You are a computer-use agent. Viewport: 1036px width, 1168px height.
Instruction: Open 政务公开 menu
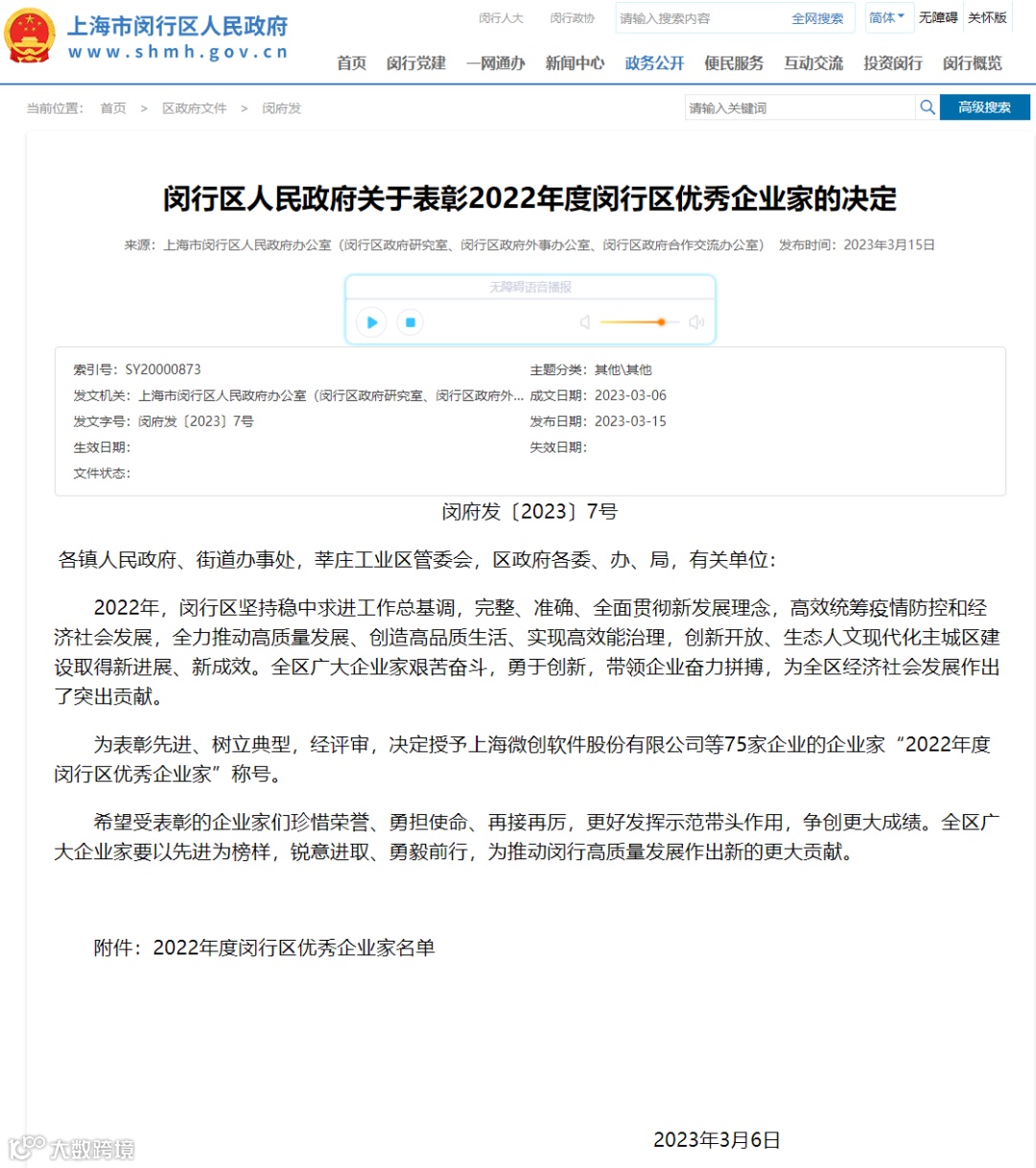pos(654,63)
